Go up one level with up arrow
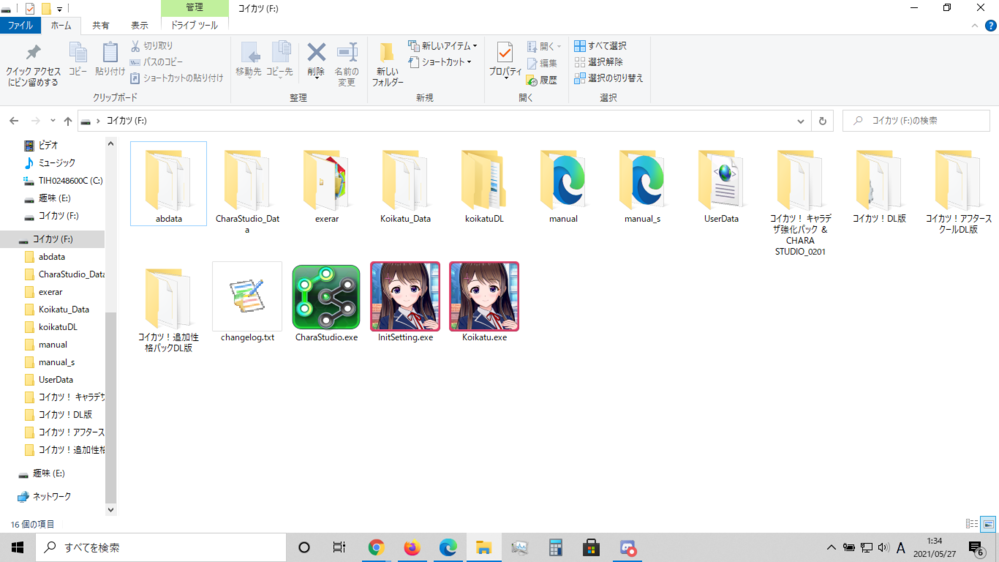Viewport: 999px width, 562px height. pyautogui.click(x=68, y=120)
